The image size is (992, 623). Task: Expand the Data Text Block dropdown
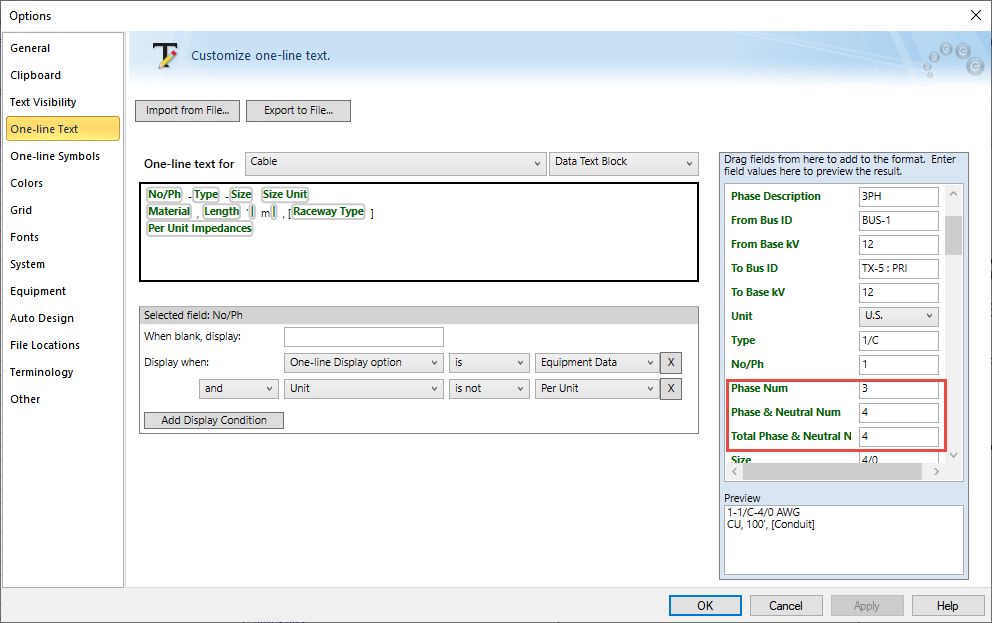[x=623, y=163]
